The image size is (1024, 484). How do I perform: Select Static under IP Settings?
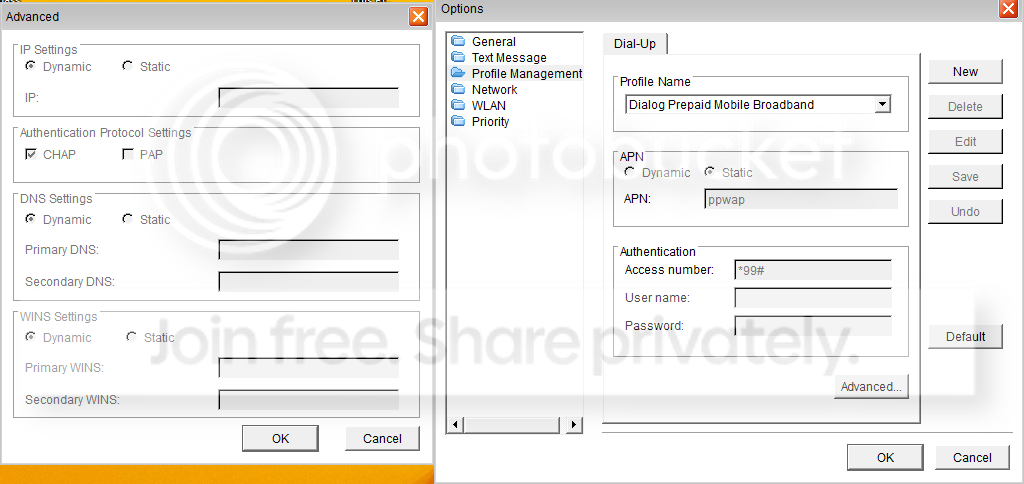pos(127,66)
